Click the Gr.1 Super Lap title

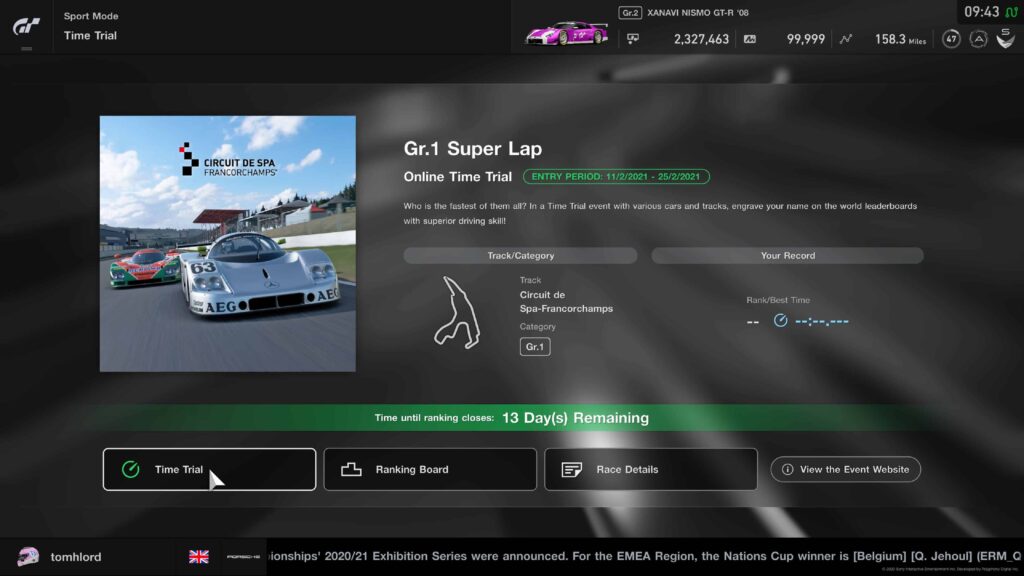(473, 148)
